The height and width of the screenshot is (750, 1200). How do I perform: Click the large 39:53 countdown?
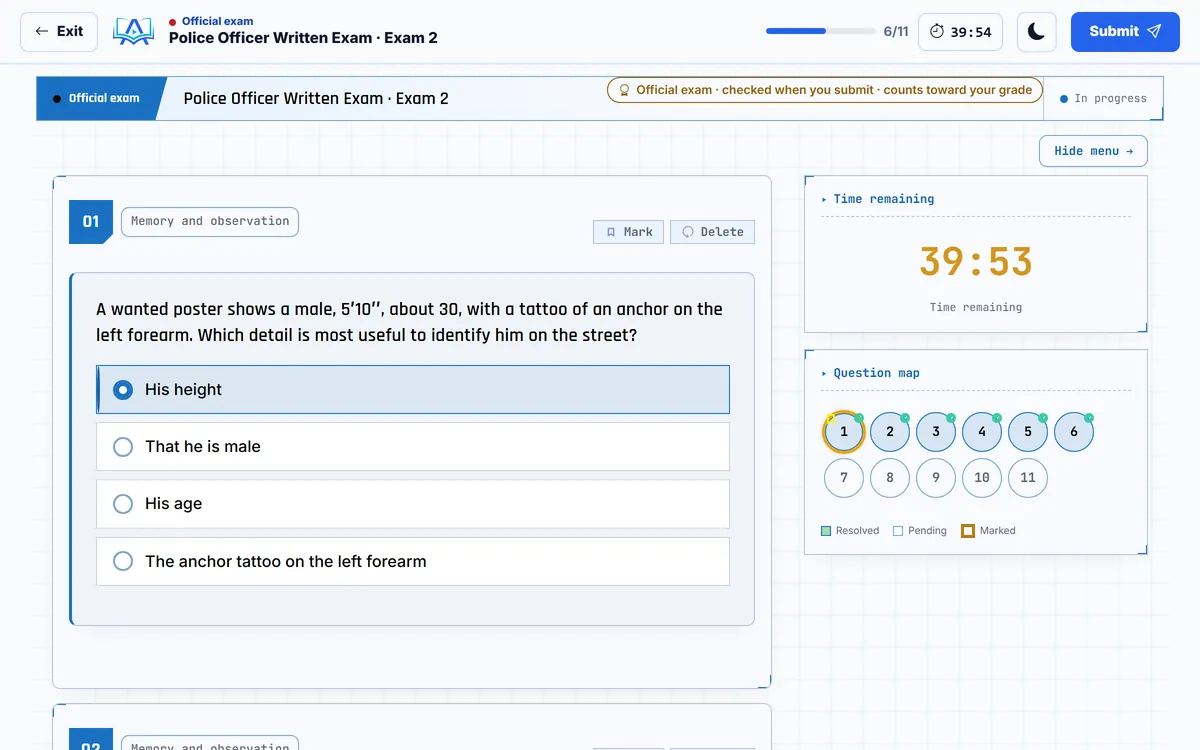point(976,262)
